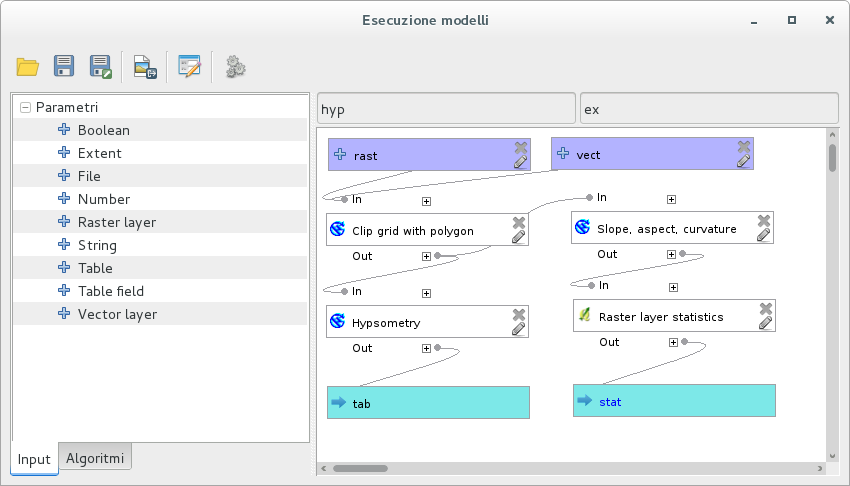Expand In section above Slope, aspect, curvature
This screenshot has height=486, width=850.
tap(672, 200)
